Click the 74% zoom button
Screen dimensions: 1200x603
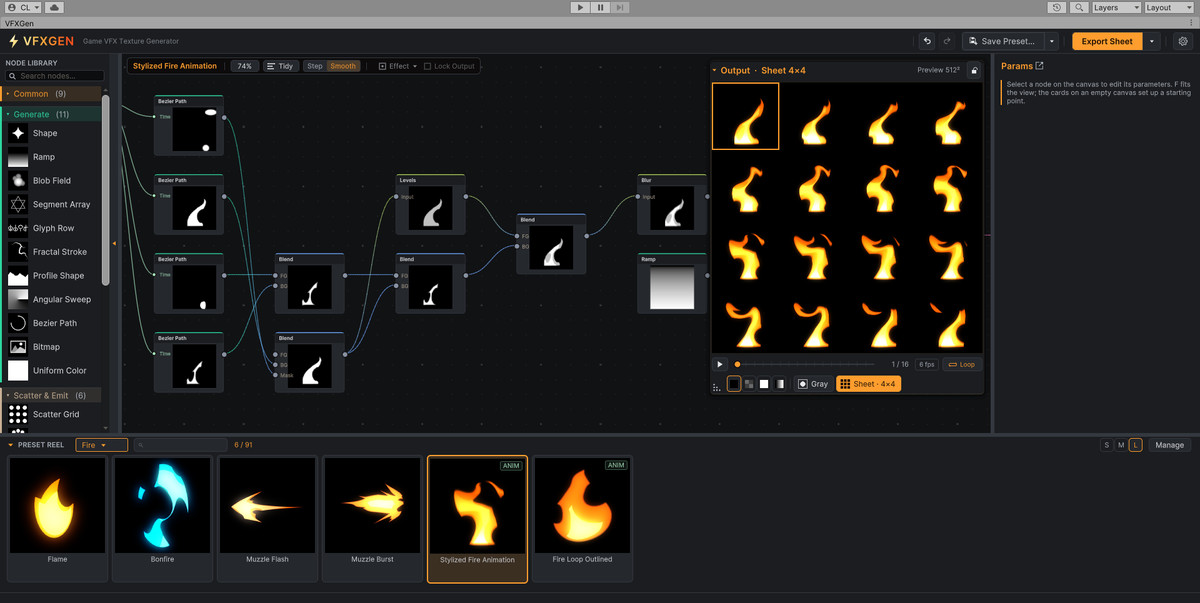[244, 66]
